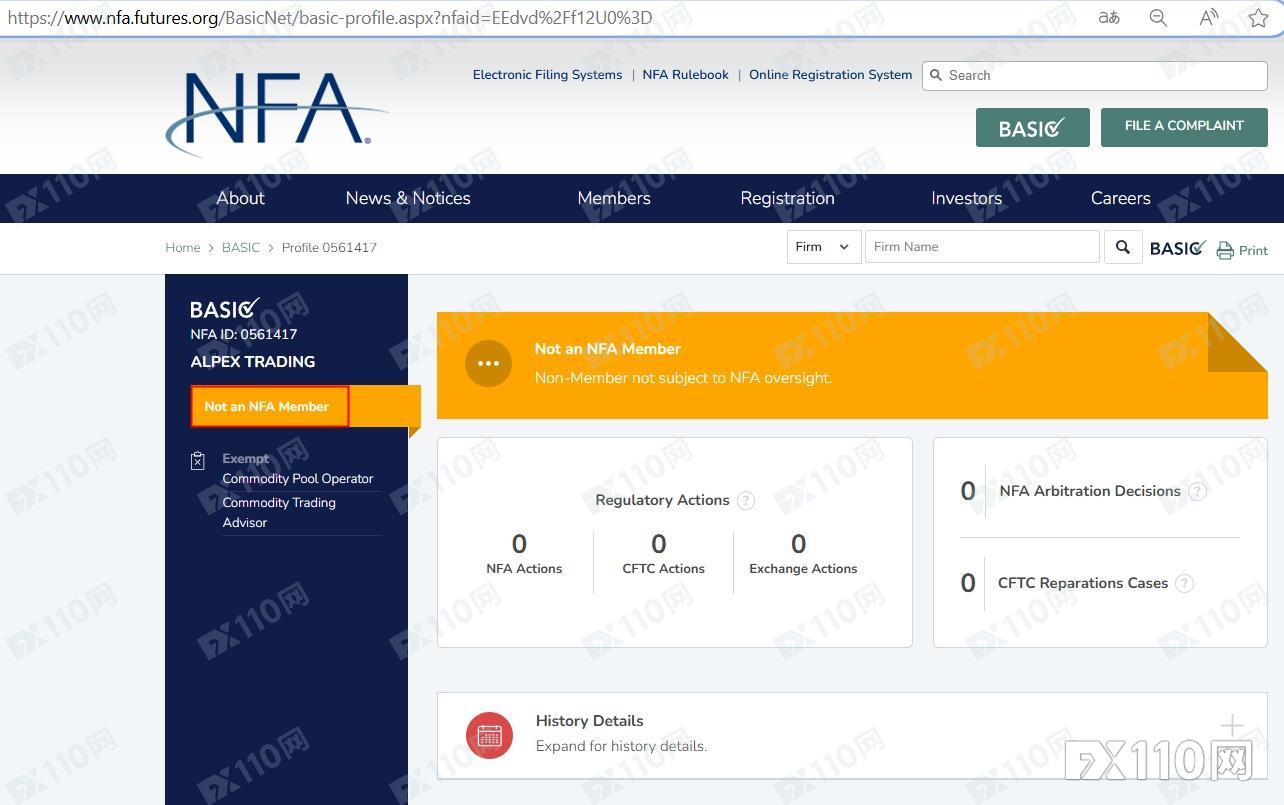Open the Registration menu
The height and width of the screenshot is (805, 1284).
pyautogui.click(x=787, y=198)
